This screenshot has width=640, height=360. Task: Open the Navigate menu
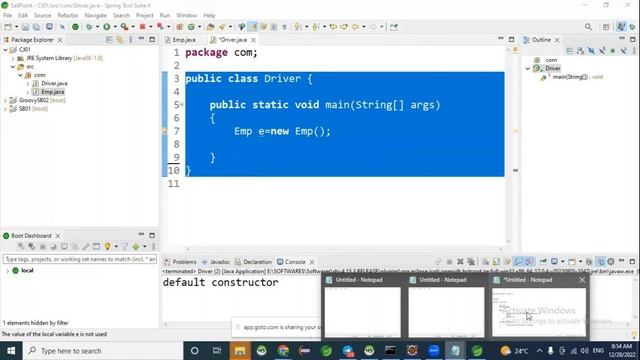[x=96, y=15]
